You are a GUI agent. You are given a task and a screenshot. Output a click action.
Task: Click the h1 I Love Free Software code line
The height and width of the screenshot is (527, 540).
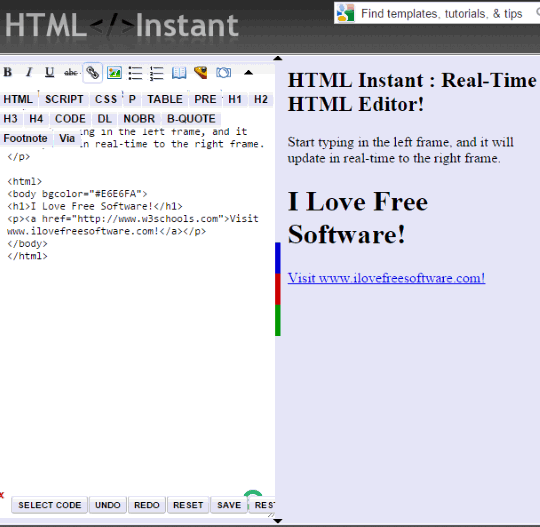pyautogui.click(x=95, y=206)
